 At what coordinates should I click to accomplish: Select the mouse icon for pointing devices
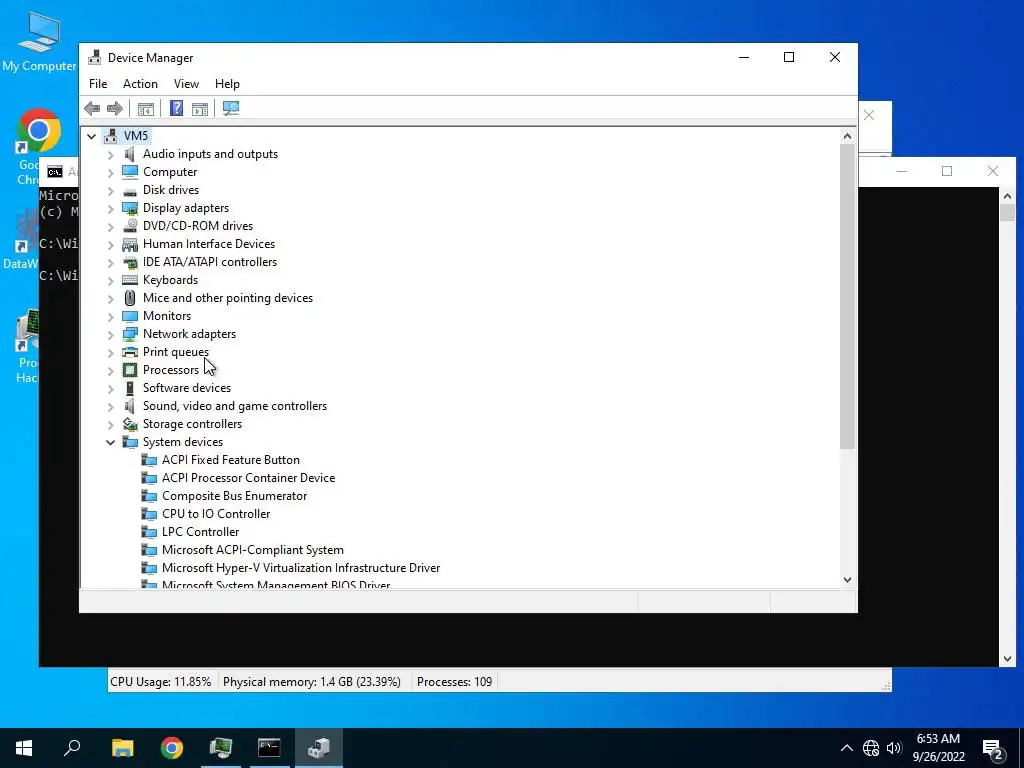(x=130, y=298)
